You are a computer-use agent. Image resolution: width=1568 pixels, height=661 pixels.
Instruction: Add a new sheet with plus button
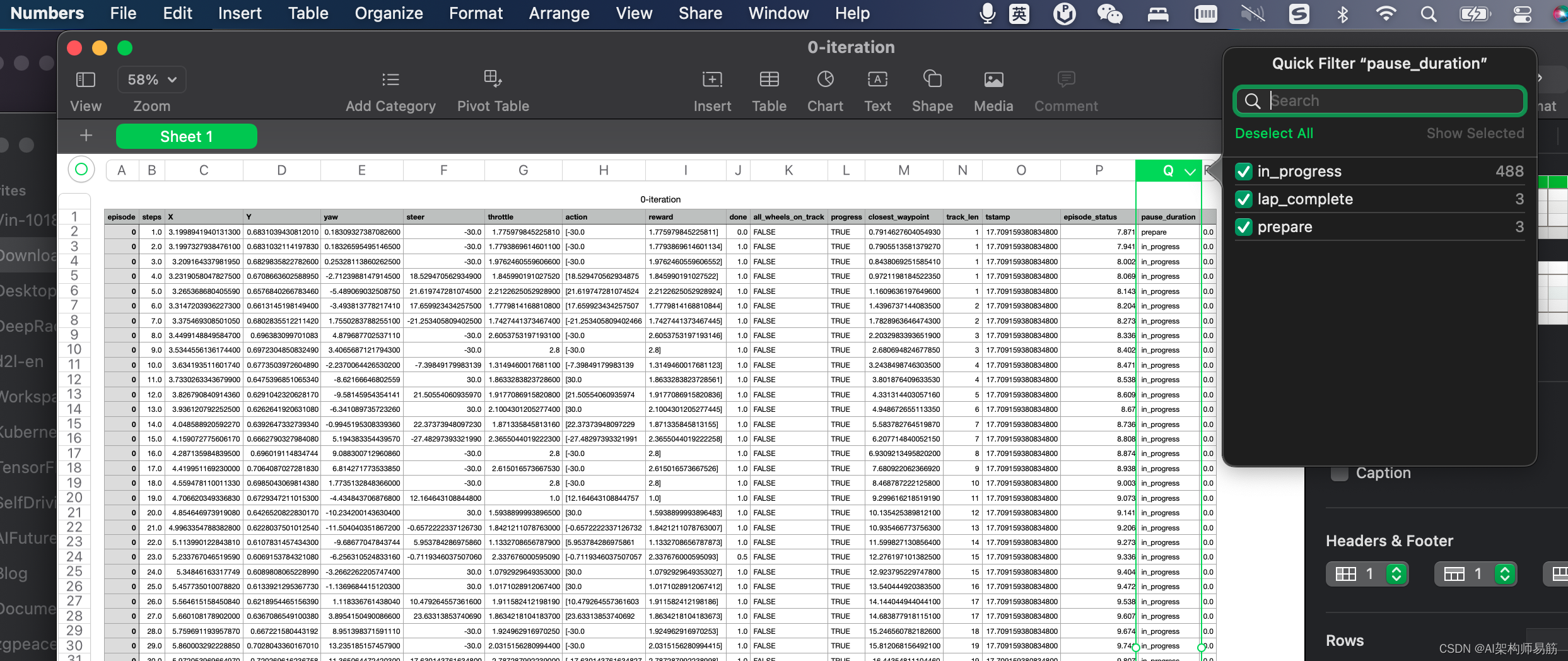tap(86, 136)
